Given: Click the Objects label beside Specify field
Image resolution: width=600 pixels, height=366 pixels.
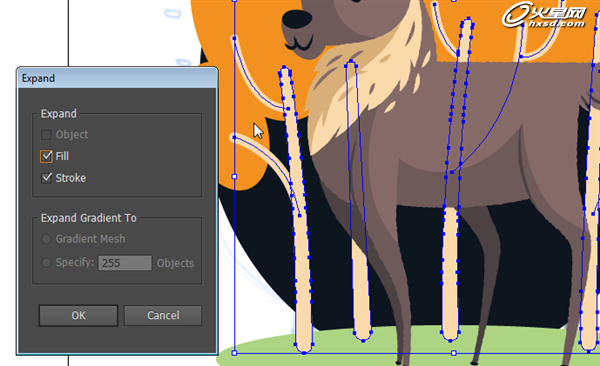Looking at the screenshot, I should tap(175, 263).
